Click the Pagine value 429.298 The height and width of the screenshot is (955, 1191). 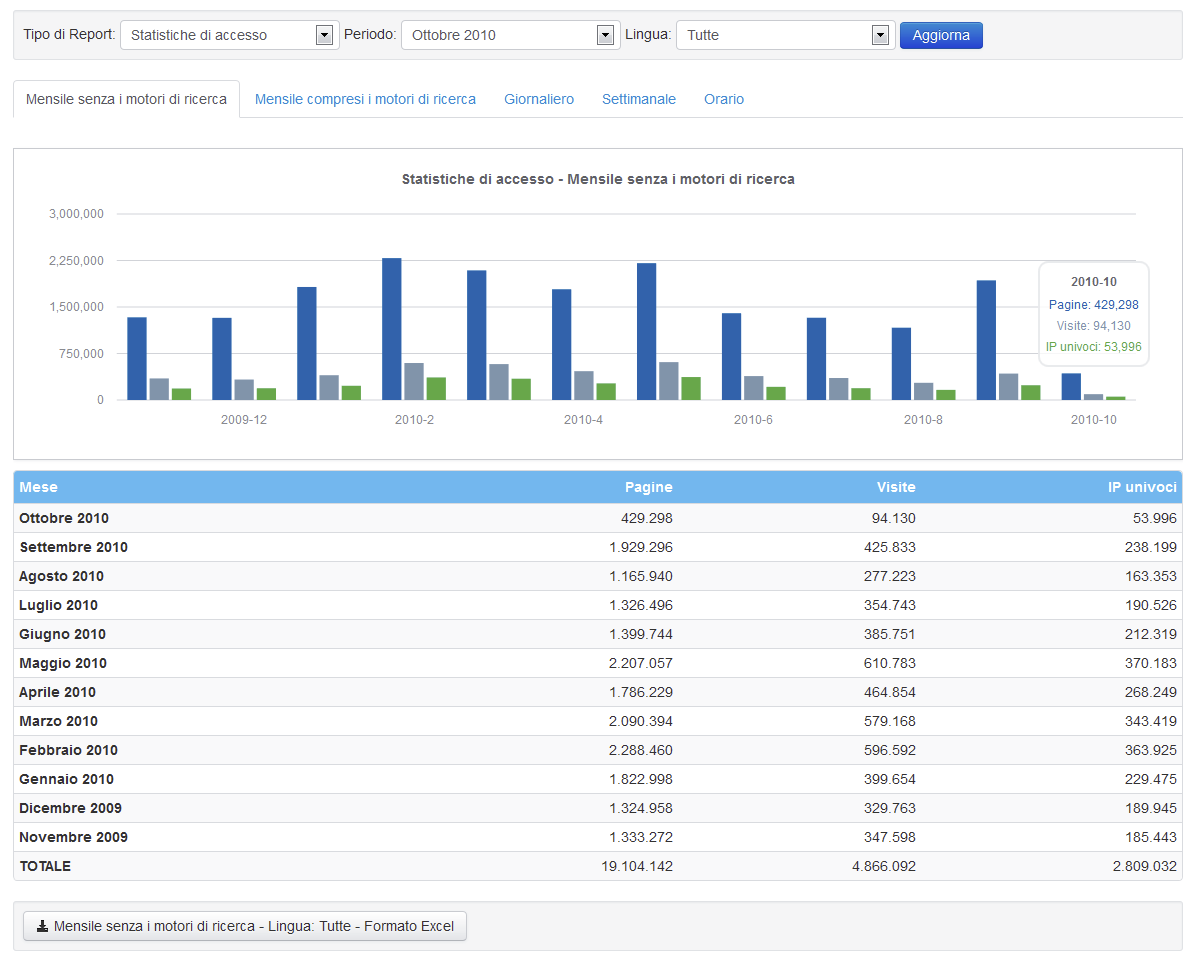646,518
